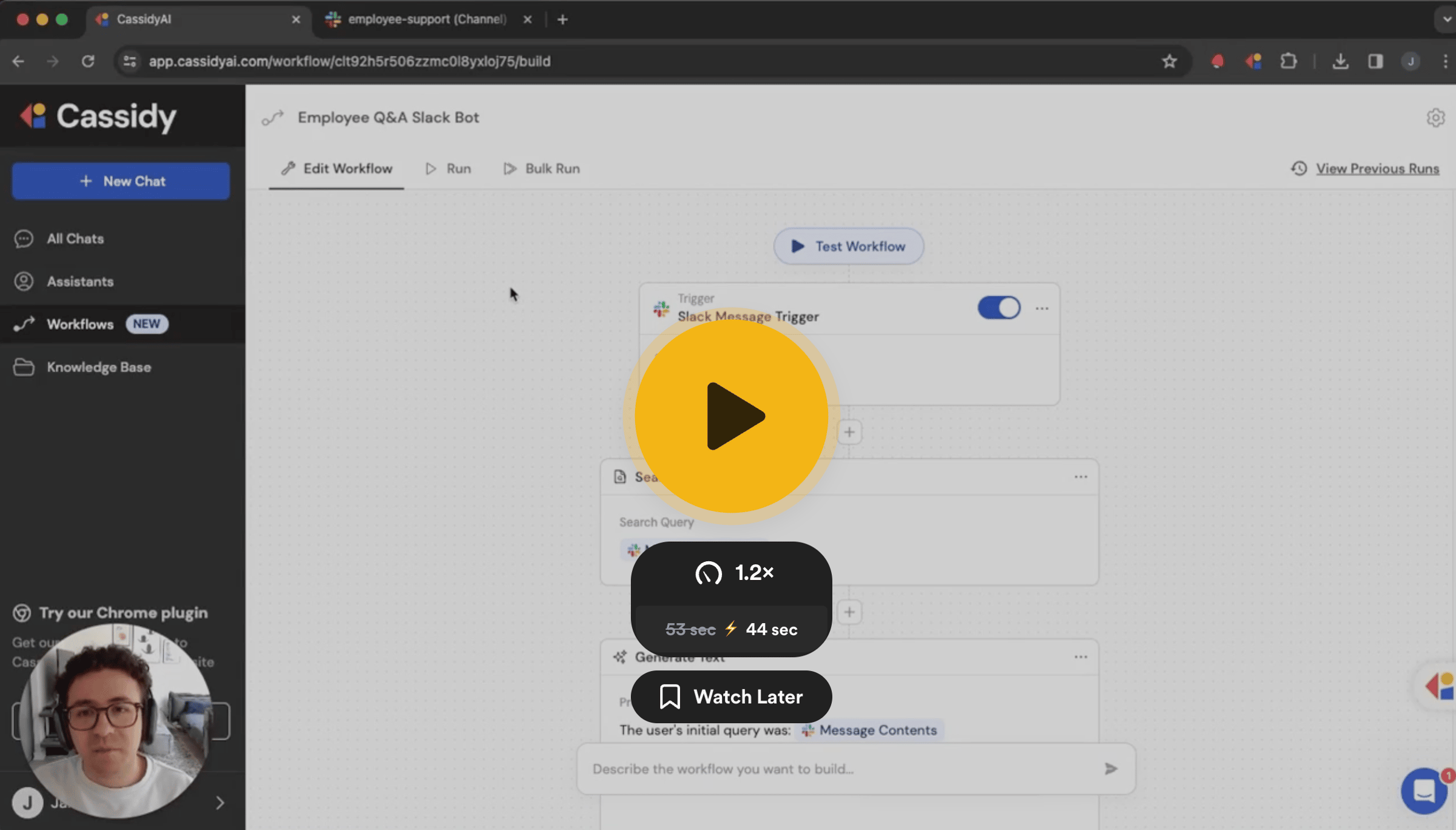Click the blue New Chat button
This screenshot has height=830, width=1456.
point(121,181)
